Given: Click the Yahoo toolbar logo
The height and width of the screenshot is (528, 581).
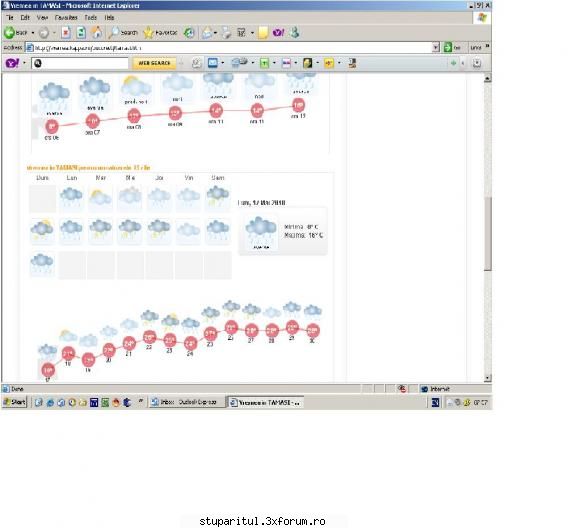Looking at the screenshot, I should pos(12,63).
